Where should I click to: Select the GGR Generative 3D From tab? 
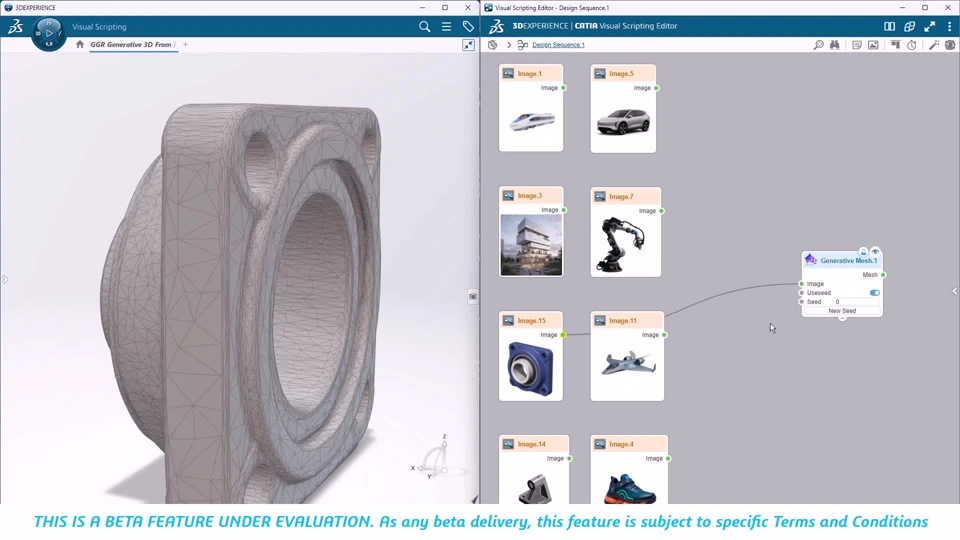(x=133, y=45)
